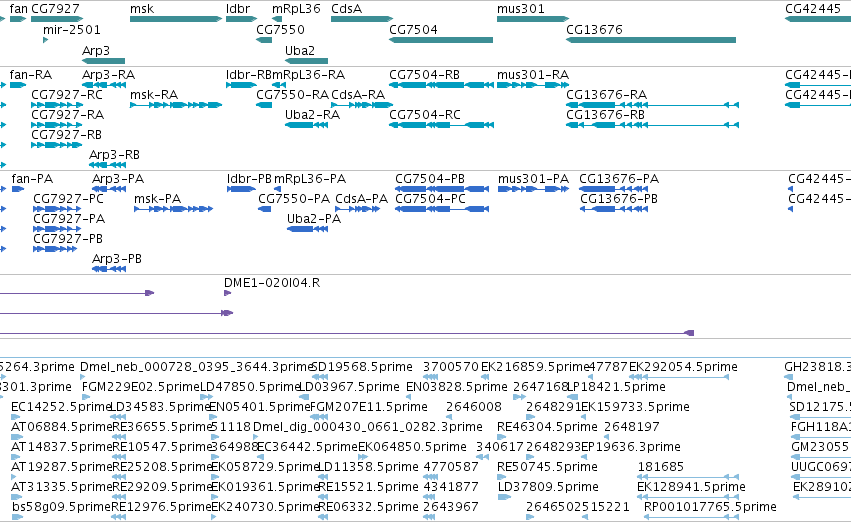Click the CG7504-PB protein label
The height and width of the screenshot is (522, 851).
pyautogui.click(x=430, y=179)
